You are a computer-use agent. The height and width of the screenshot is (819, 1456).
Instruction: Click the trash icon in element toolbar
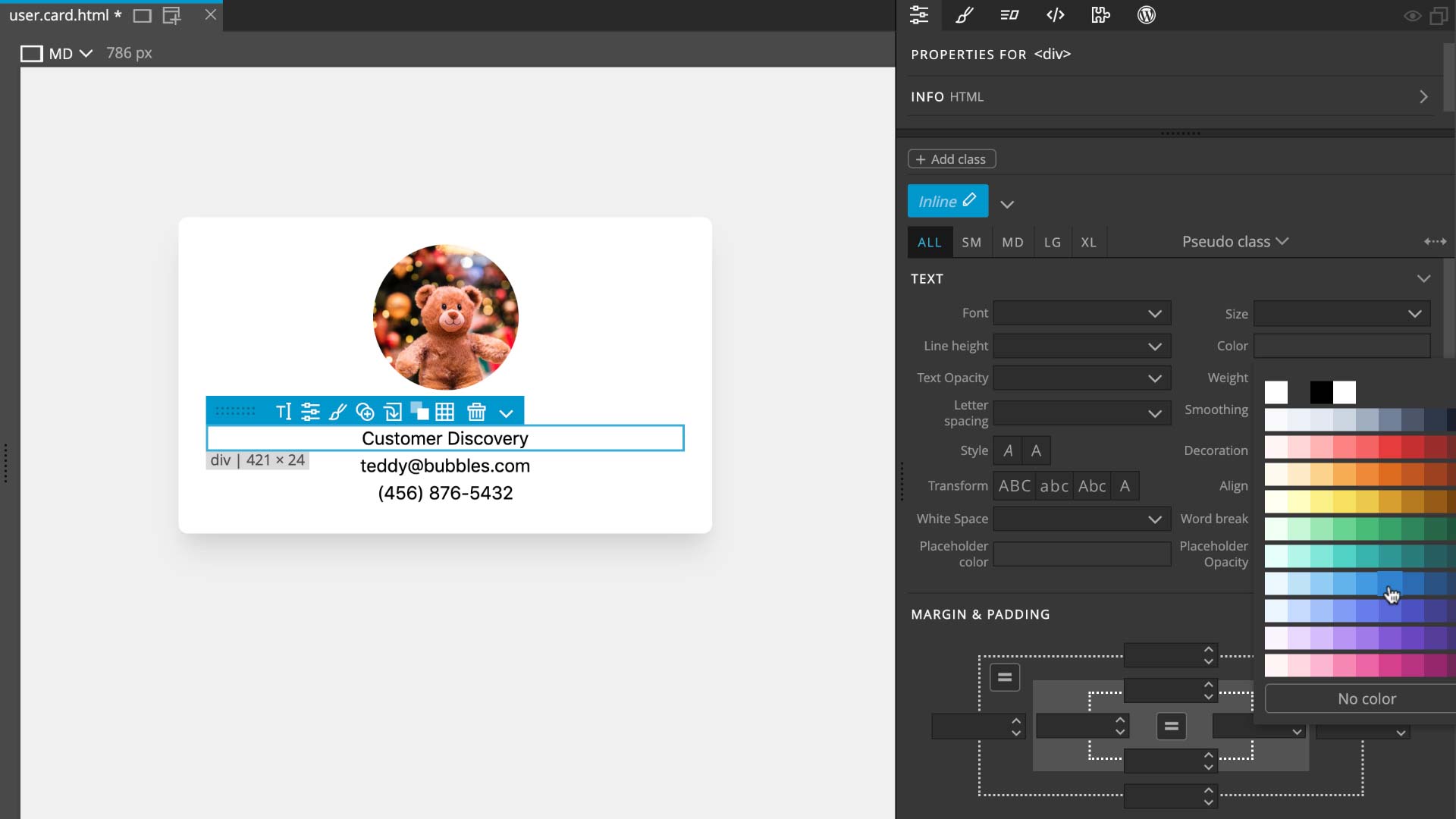coord(476,412)
